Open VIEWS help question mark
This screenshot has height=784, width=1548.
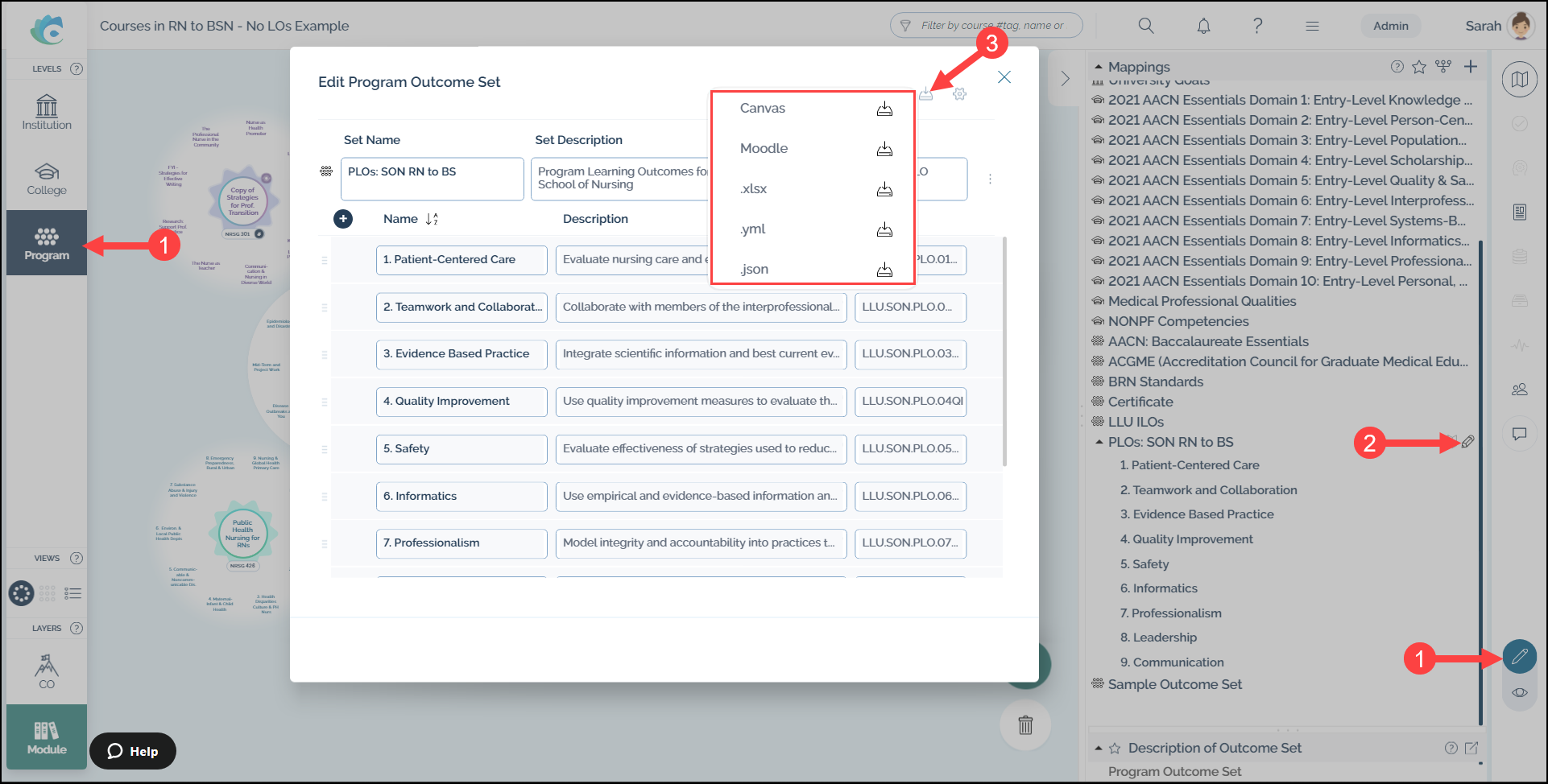coord(77,559)
